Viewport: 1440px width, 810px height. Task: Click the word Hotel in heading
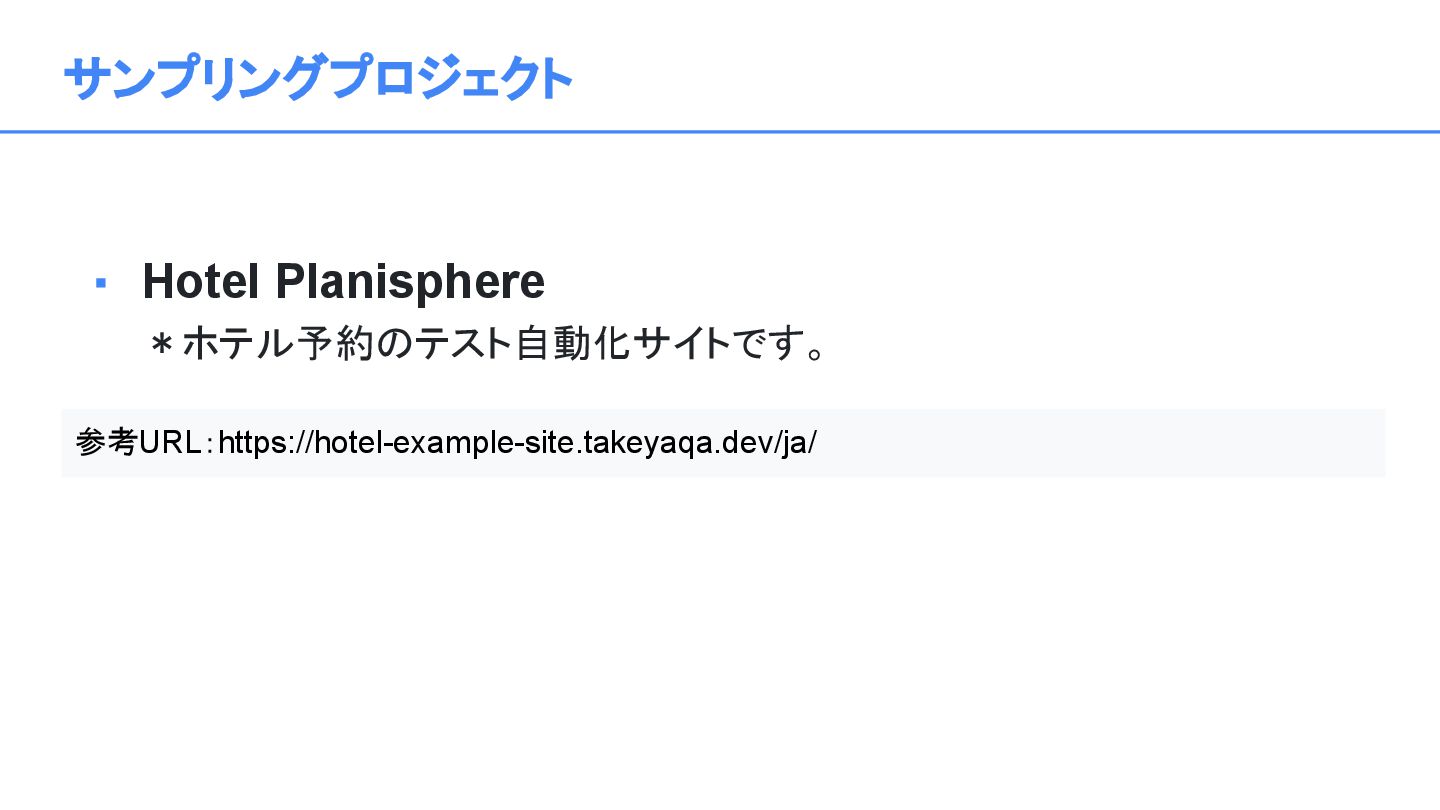pyautogui.click(x=202, y=282)
